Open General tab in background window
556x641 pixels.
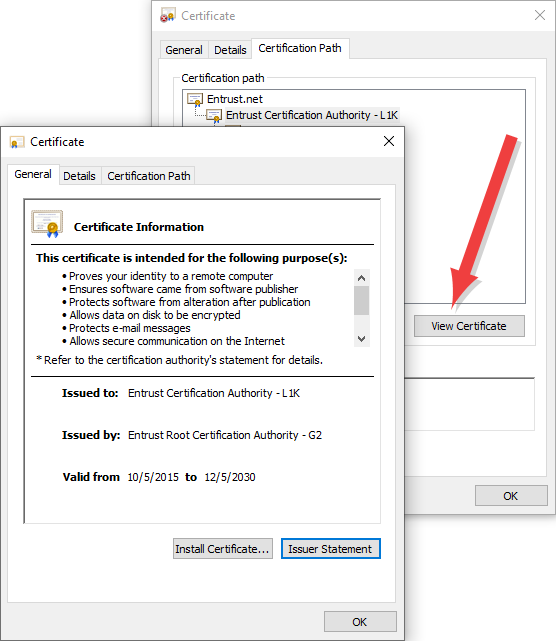tap(184, 50)
